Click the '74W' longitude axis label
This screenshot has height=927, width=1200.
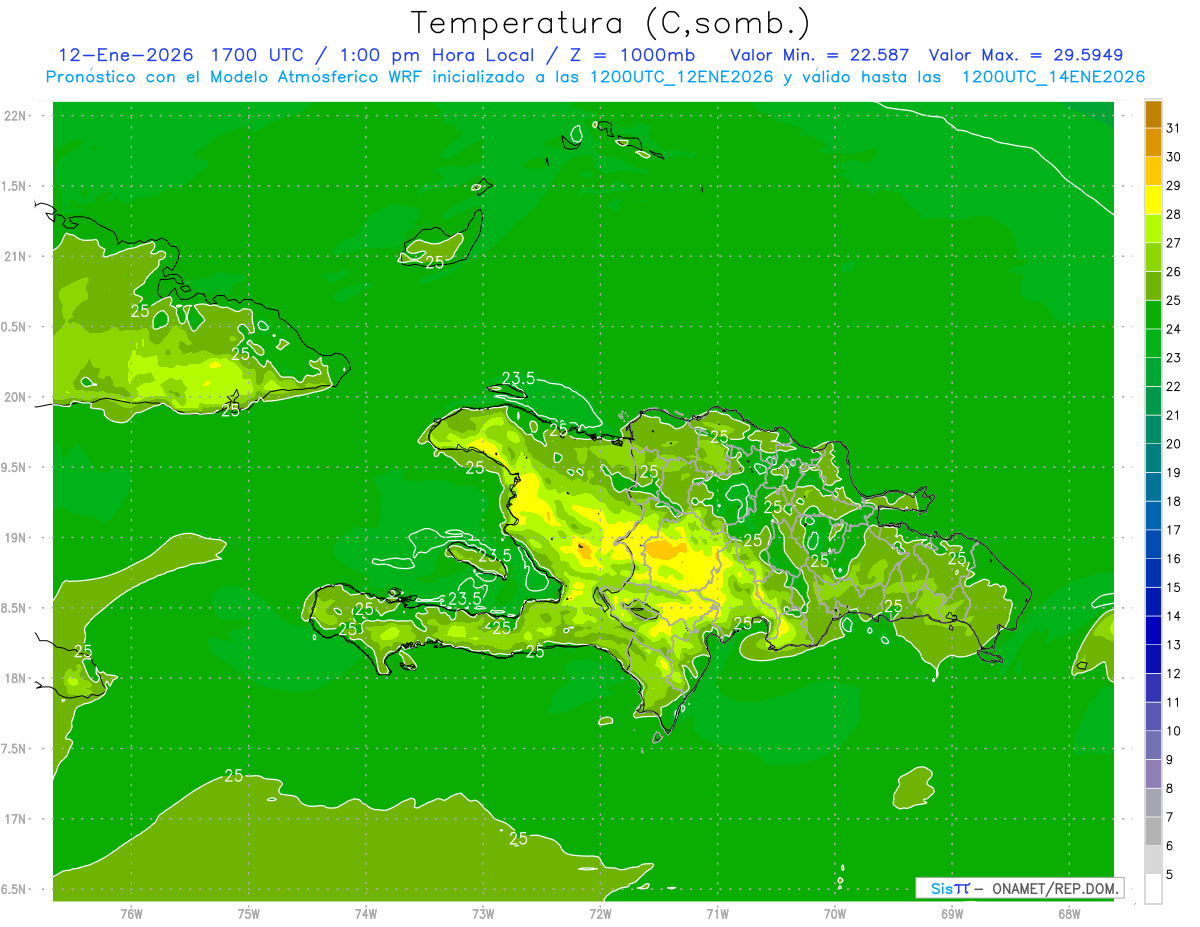point(365,913)
